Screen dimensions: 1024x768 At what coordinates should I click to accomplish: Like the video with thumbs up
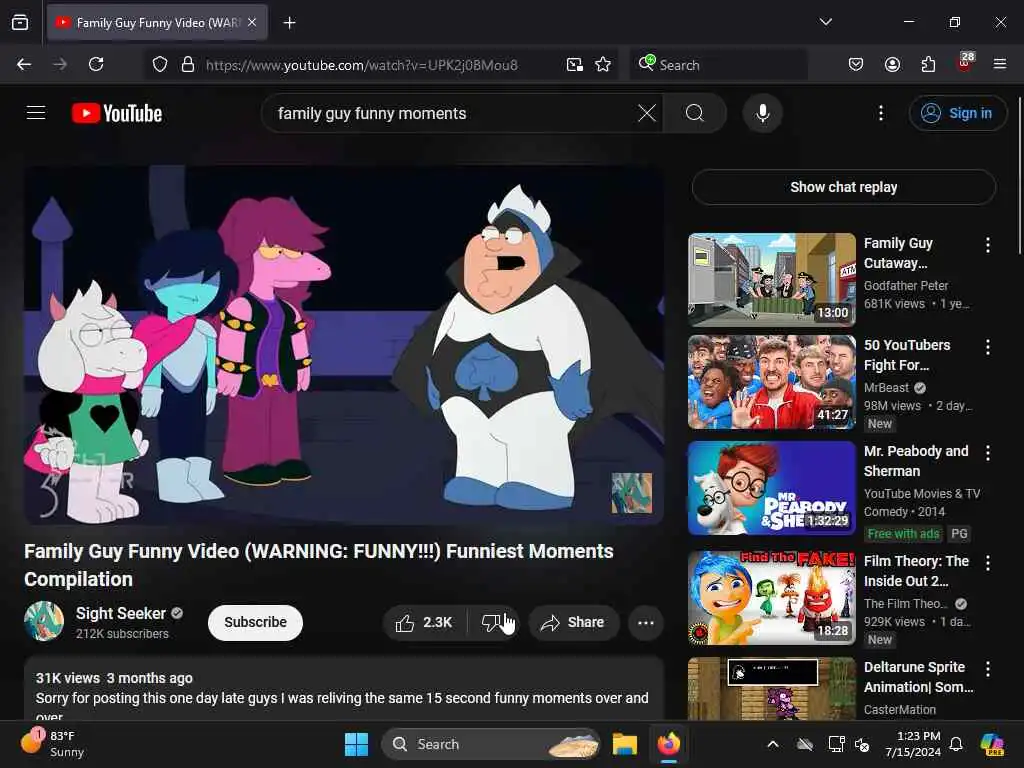point(424,622)
